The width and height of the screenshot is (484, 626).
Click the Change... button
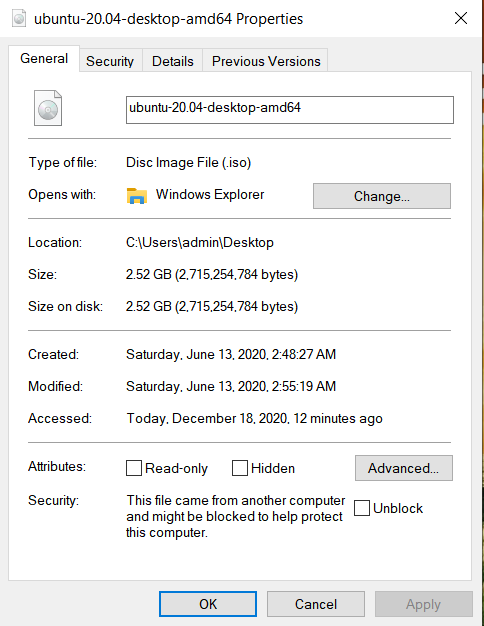click(382, 196)
